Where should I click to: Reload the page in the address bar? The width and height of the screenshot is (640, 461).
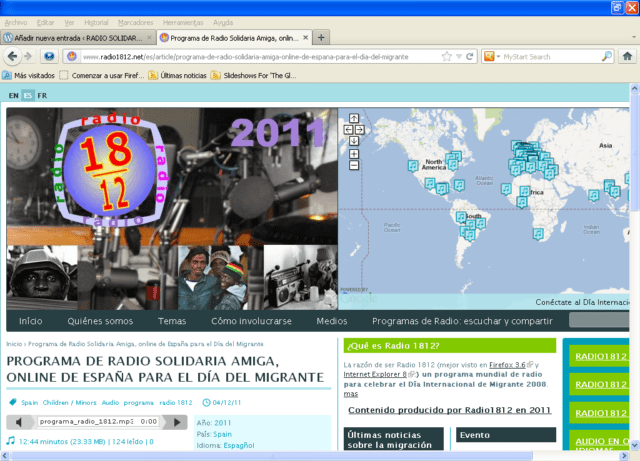coord(471,57)
